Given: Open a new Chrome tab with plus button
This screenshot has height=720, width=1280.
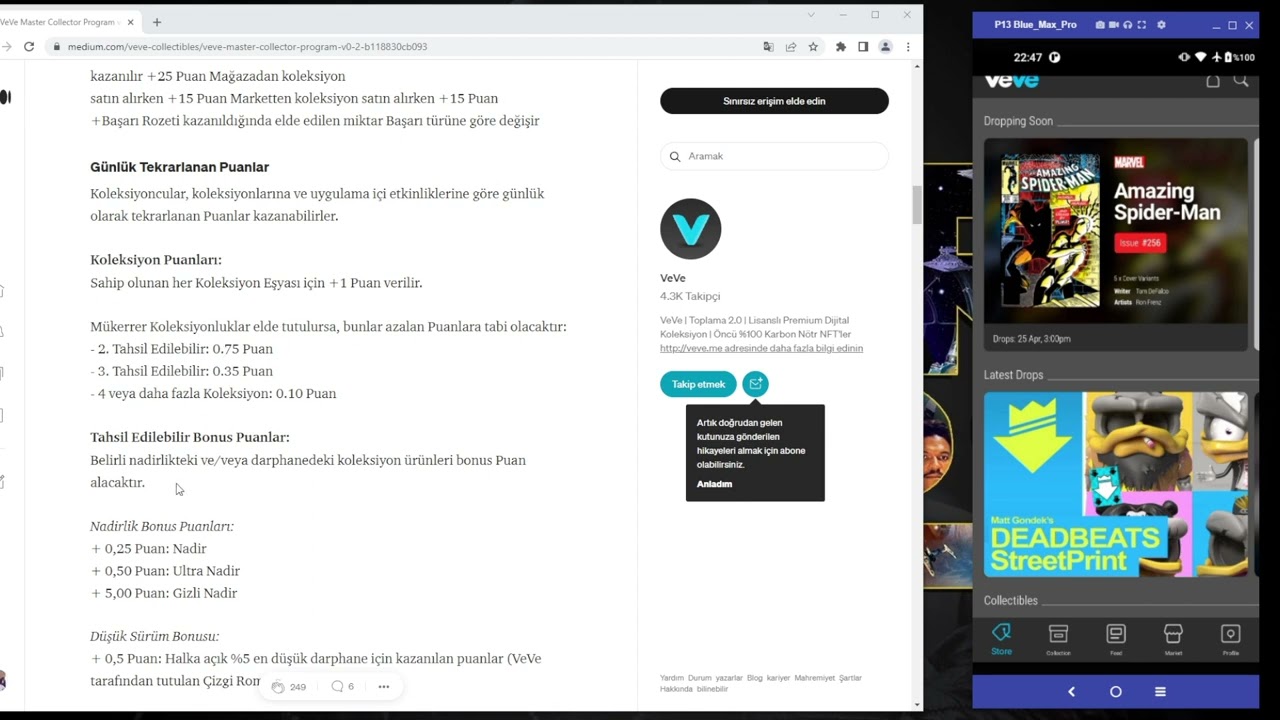Looking at the screenshot, I should point(157,22).
